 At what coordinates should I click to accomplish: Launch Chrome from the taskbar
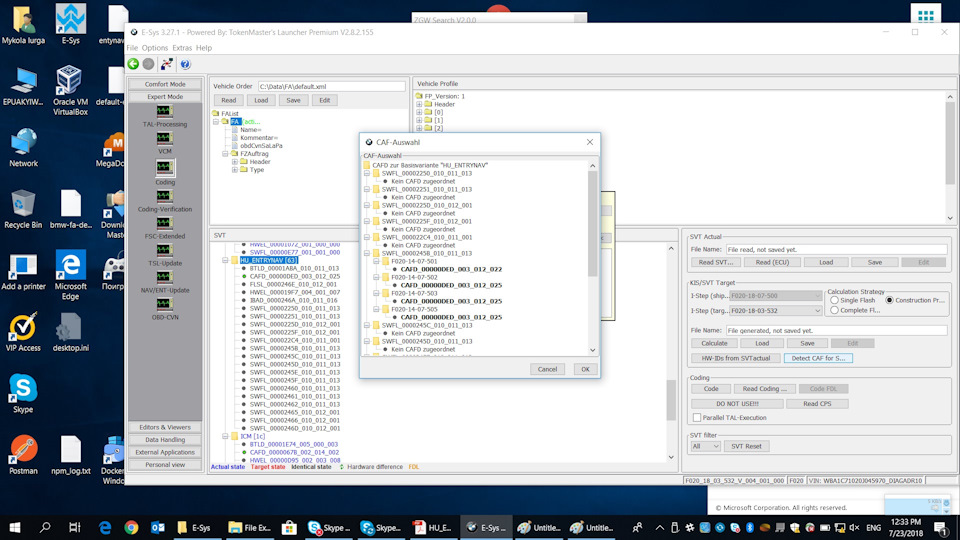point(131,527)
